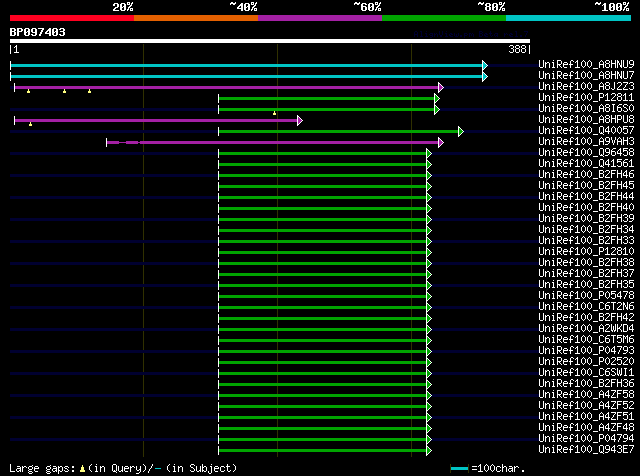This screenshot has height=476, width=640.
Task: Click the end arrowhead of A8HNU7 alignment
Action: (x=485, y=76)
